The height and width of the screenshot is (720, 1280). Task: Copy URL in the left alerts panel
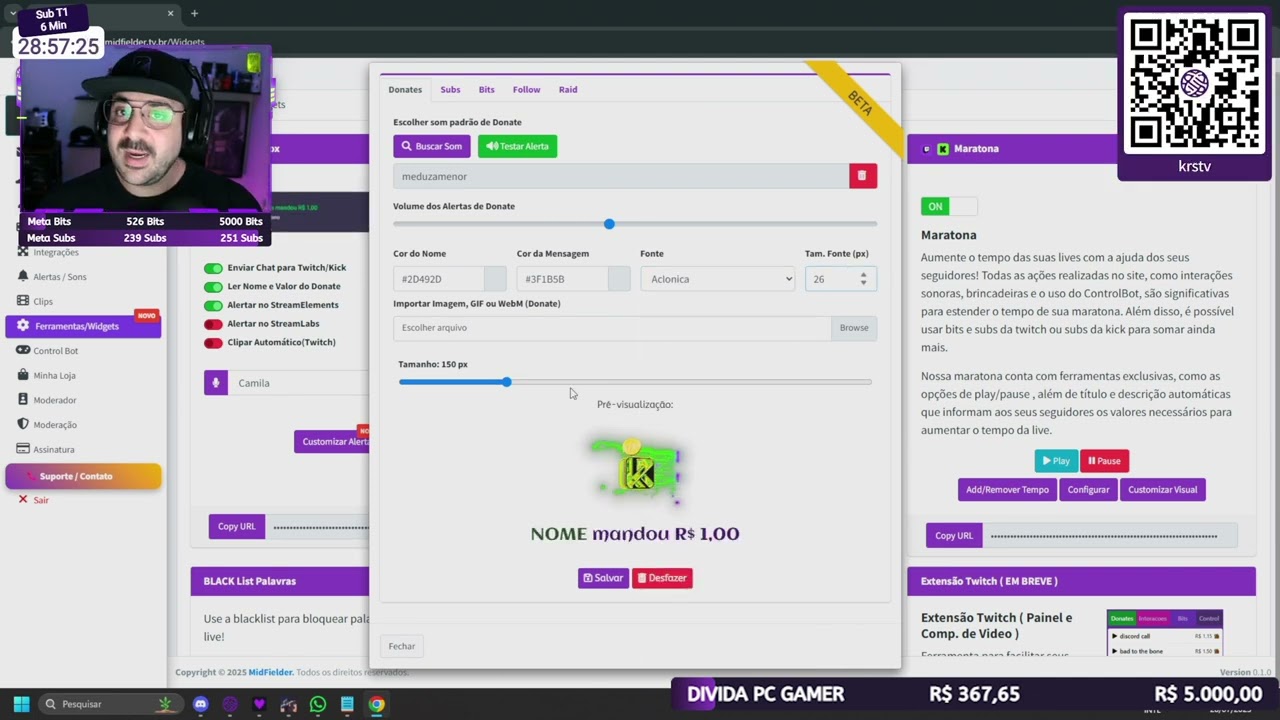click(x=237, y=526)
